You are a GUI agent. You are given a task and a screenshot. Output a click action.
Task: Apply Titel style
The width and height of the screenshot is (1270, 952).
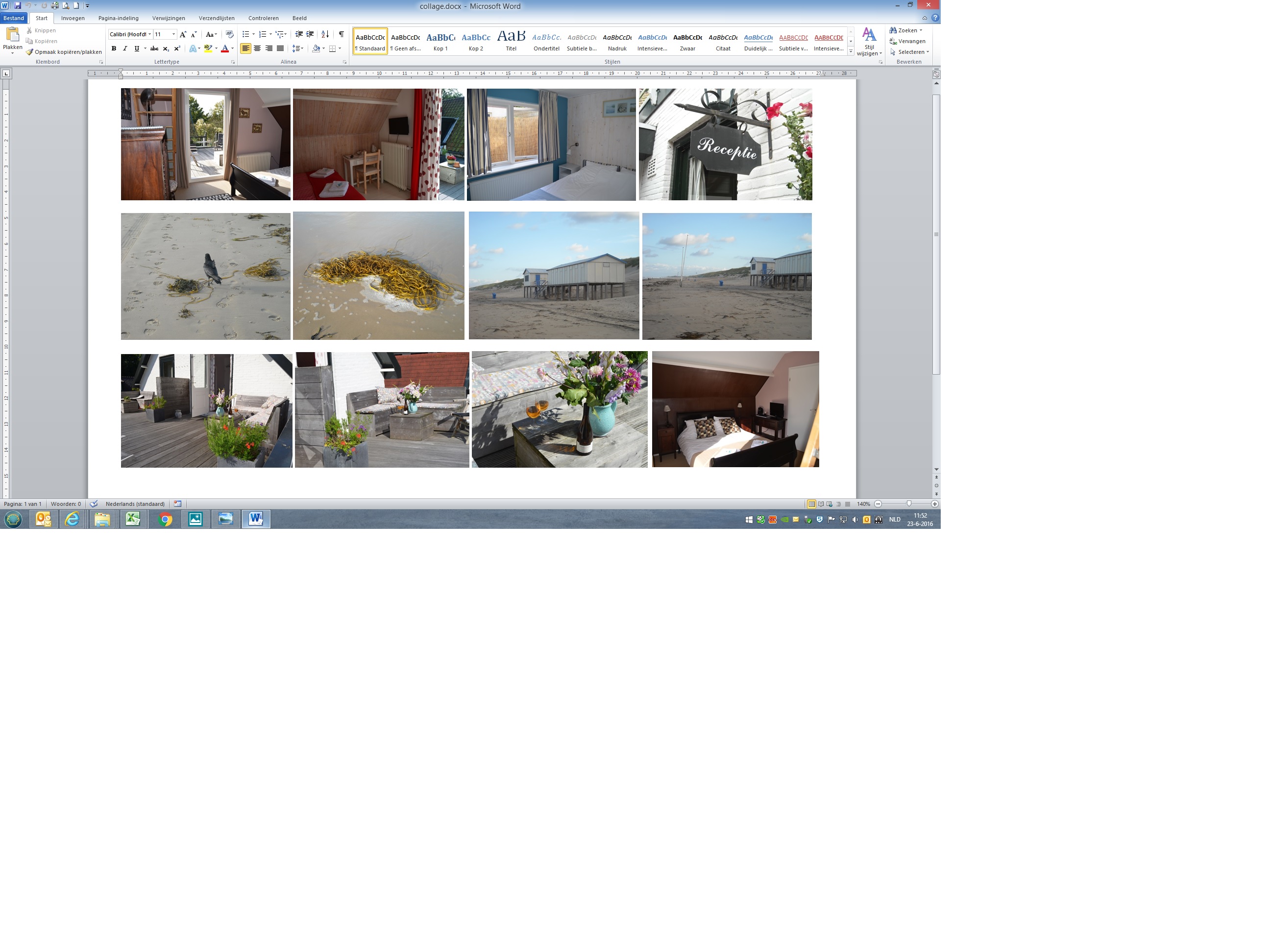click(x=511, y=41)
